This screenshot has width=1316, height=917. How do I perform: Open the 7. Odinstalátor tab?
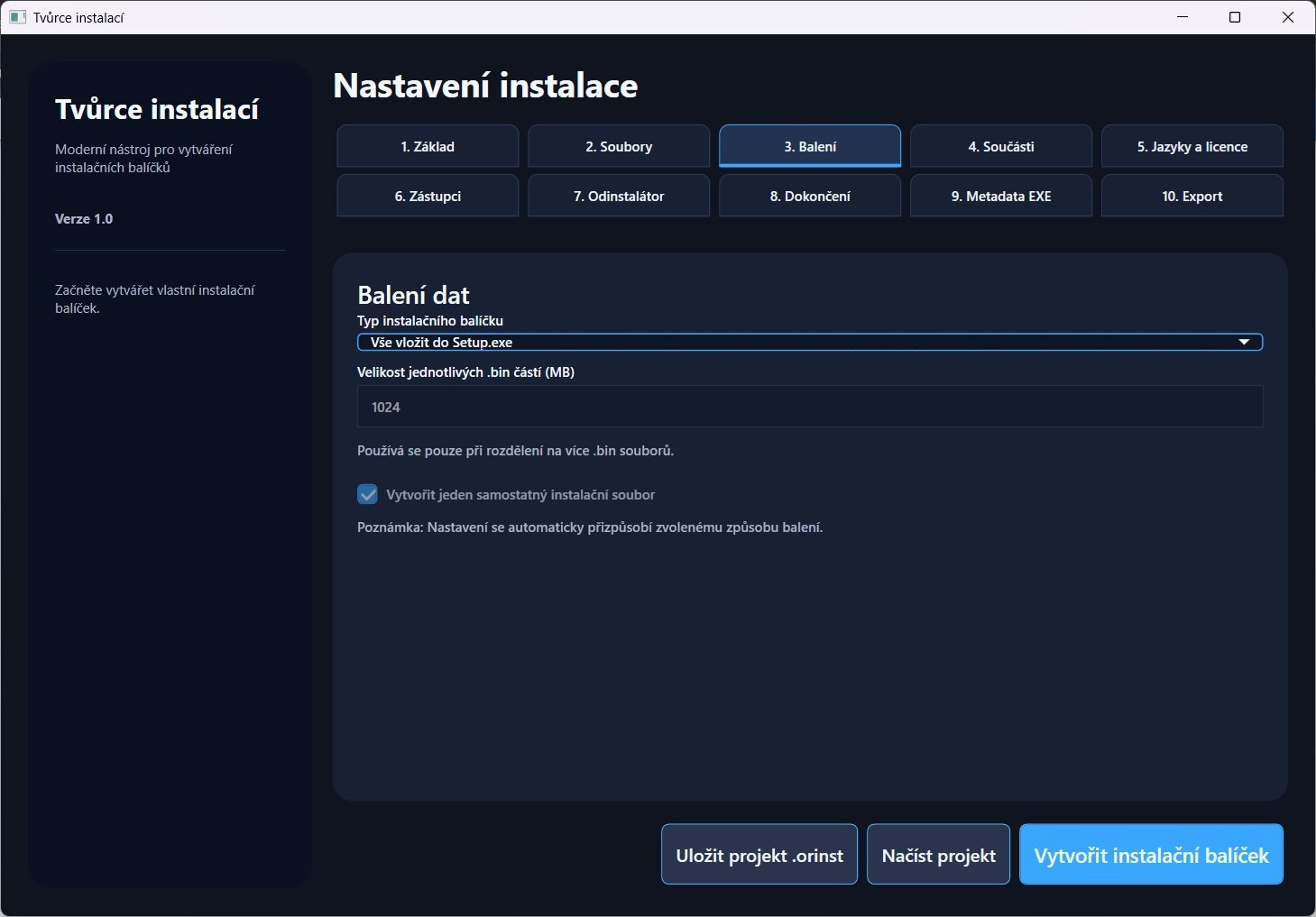point(619,196)
